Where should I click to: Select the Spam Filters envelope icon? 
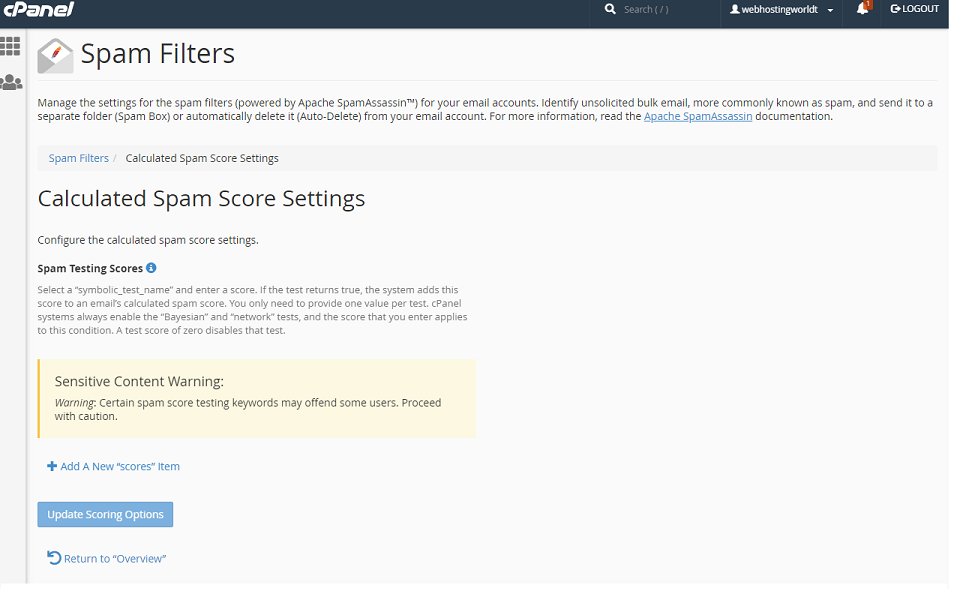55,55
